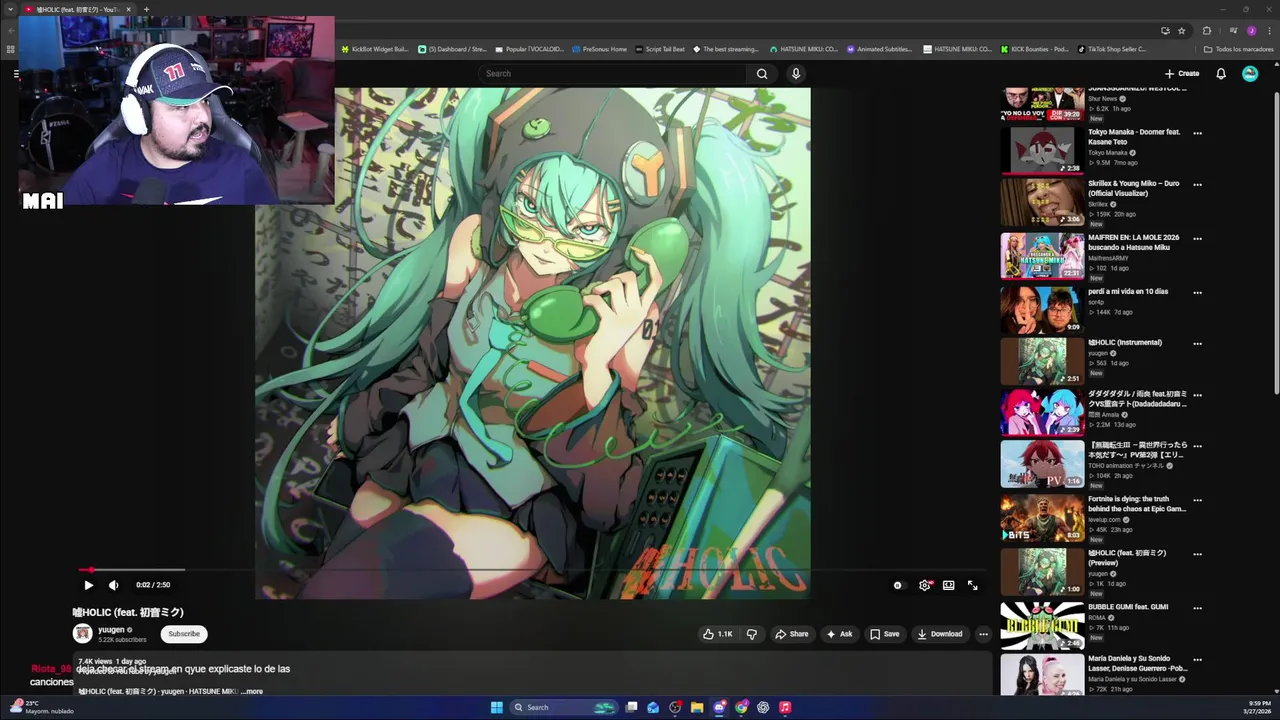Open a new browser tab

coord(146,9)
